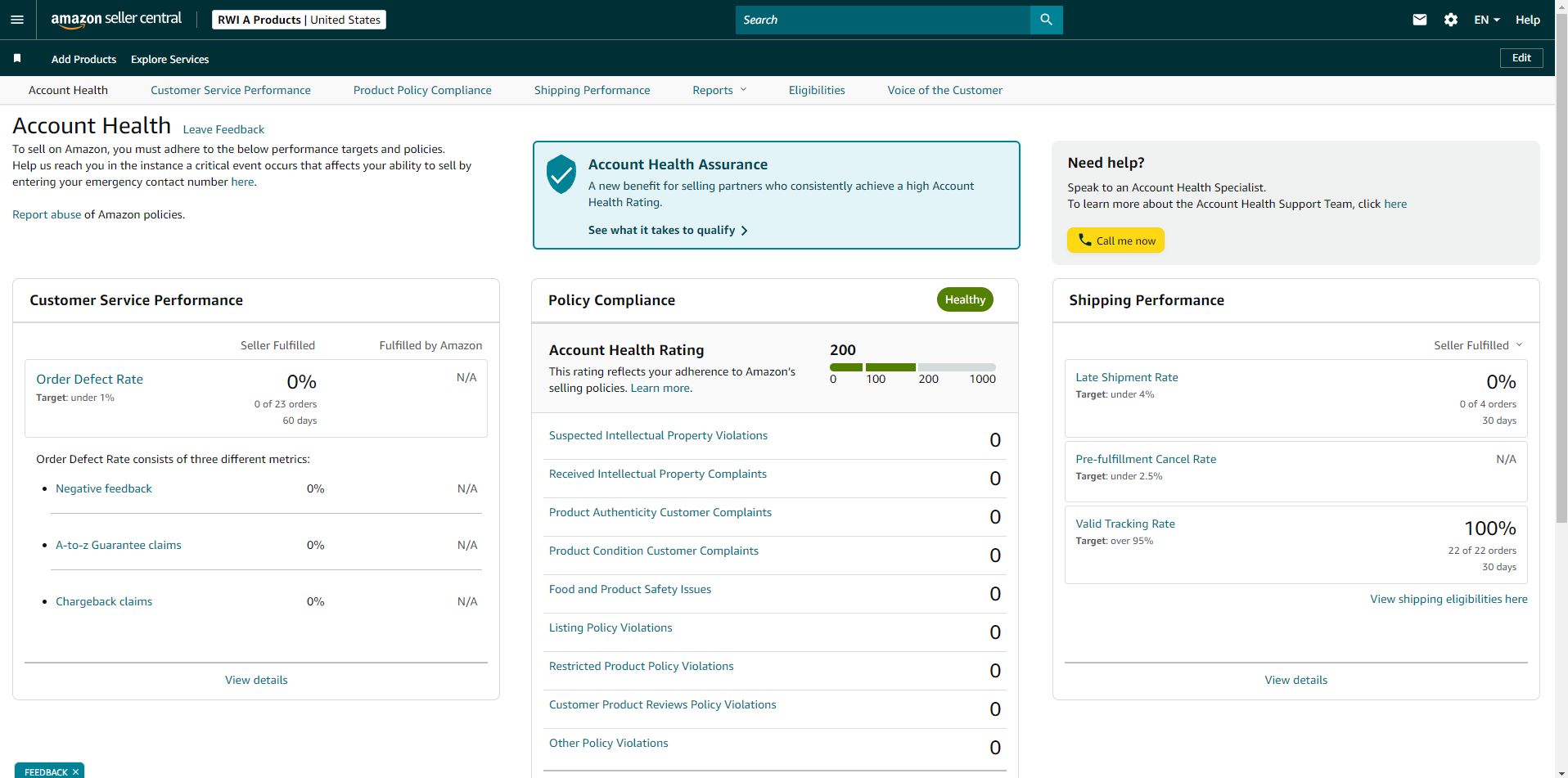Open Food and Product Safety Issues
The width and height of the screenshot is (1568, 778).
(x=629, y=589)
